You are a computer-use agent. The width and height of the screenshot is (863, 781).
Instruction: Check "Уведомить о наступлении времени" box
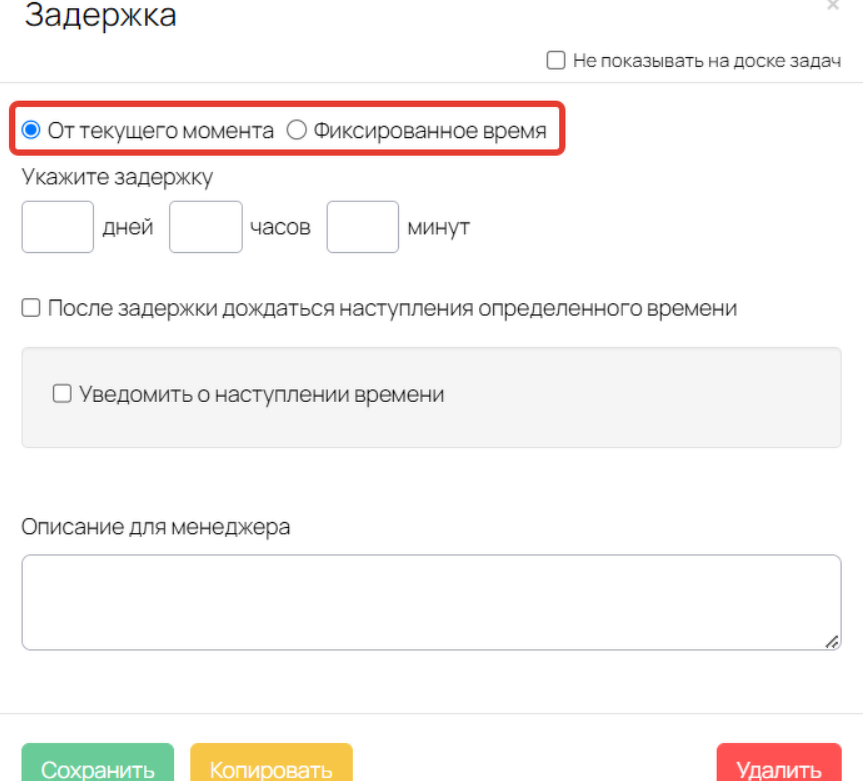pyautogui.click(x=62, y=394)
